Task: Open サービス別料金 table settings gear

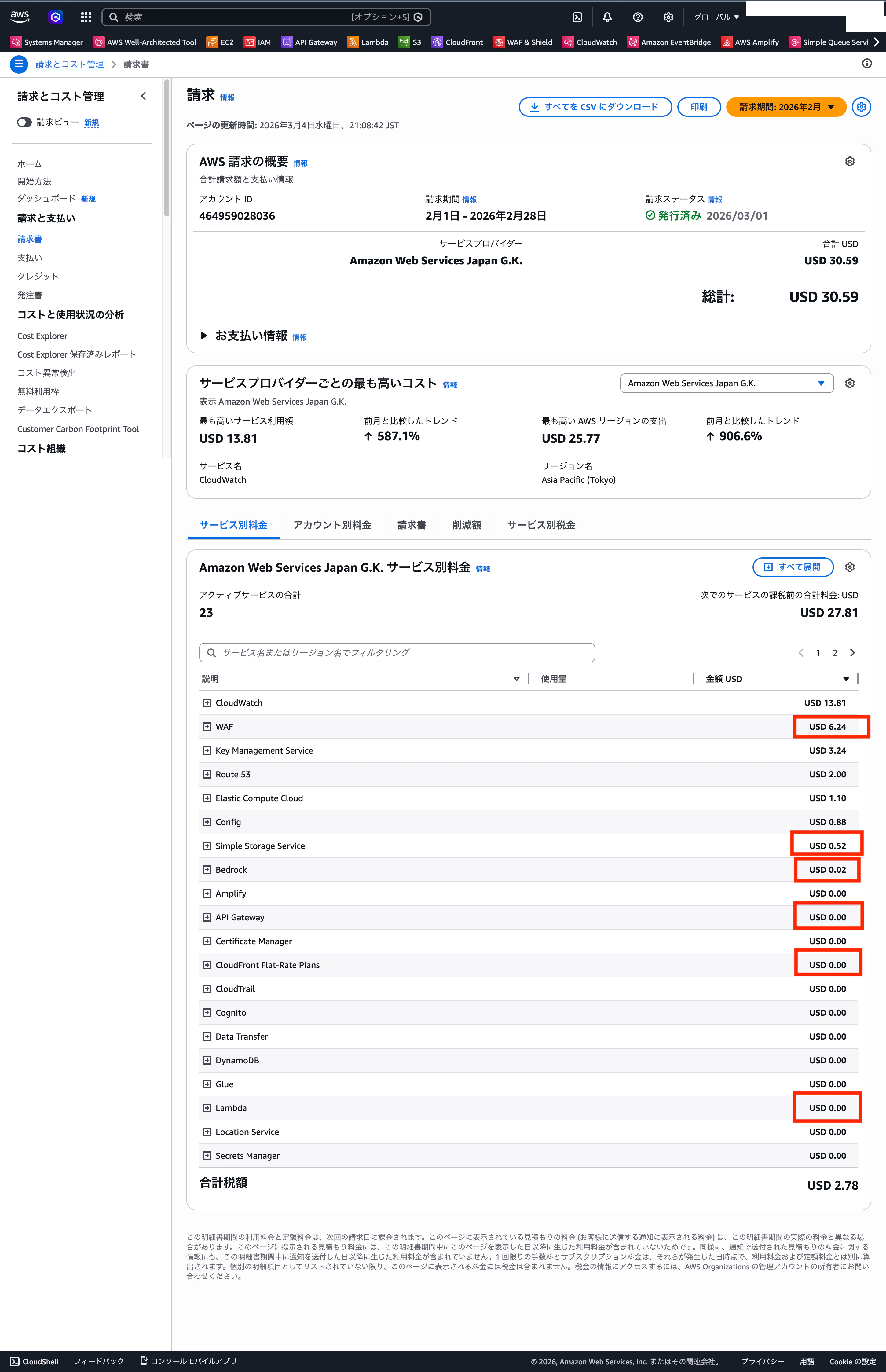Action: point(849,567)
